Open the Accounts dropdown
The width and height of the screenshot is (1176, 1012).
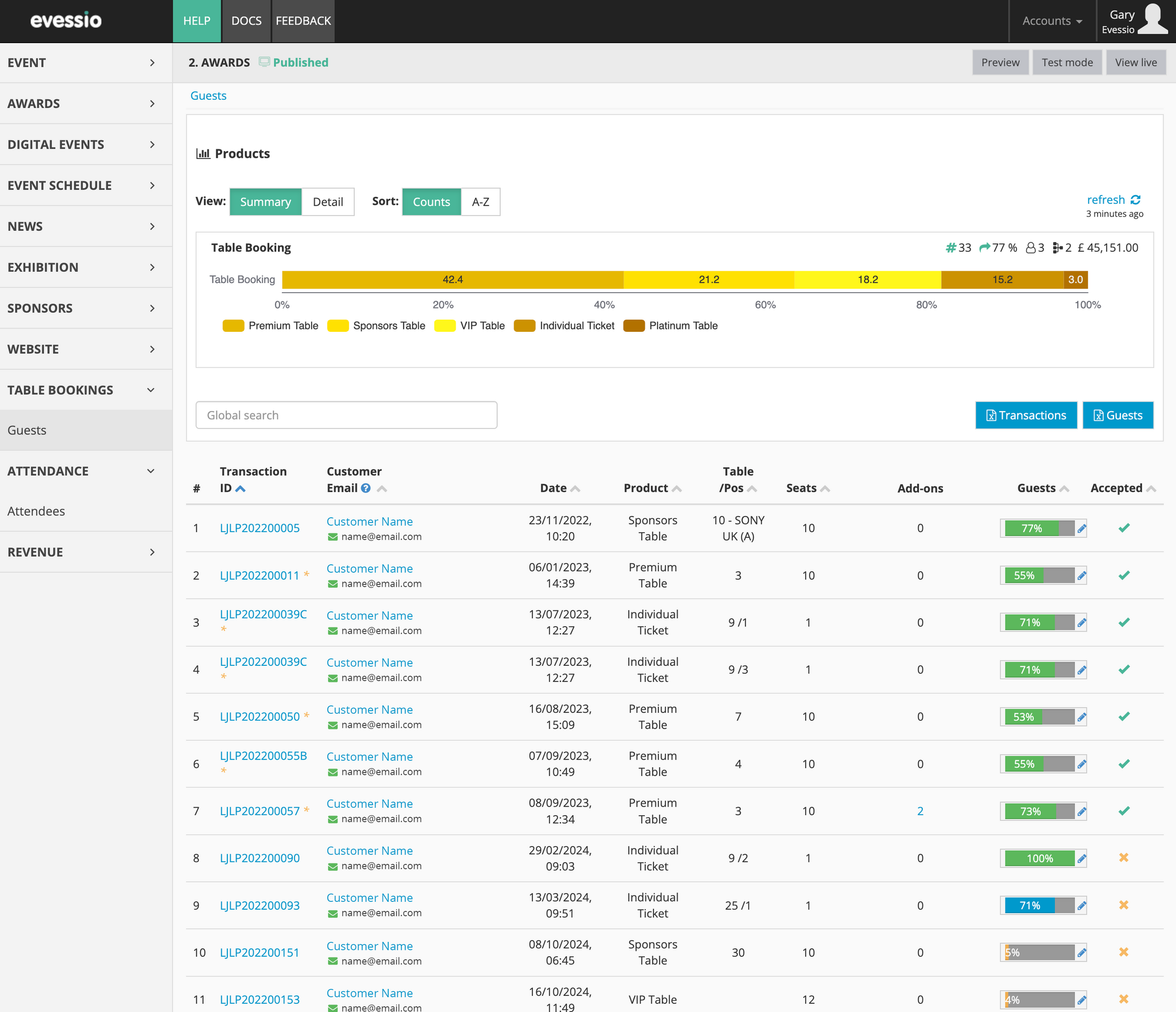pos(1053,21)
